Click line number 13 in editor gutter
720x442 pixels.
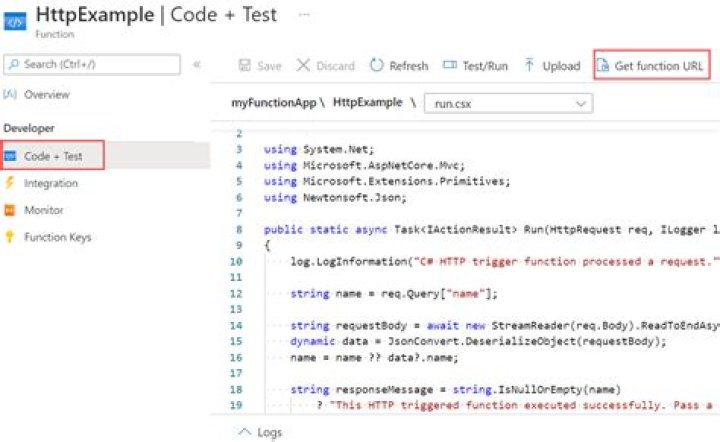pos(236,309)
